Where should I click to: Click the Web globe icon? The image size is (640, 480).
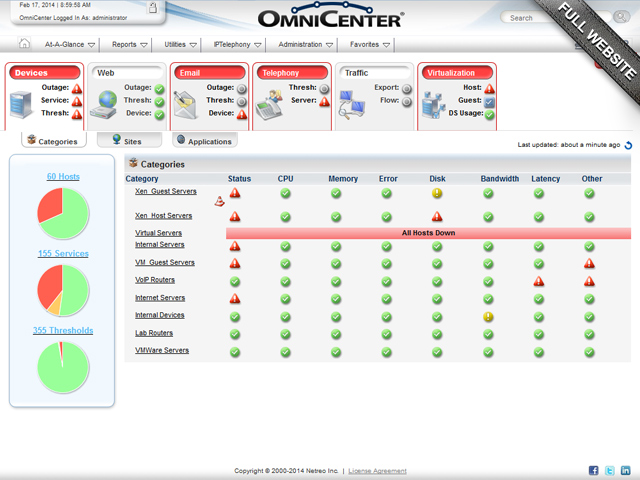(104, 105)
